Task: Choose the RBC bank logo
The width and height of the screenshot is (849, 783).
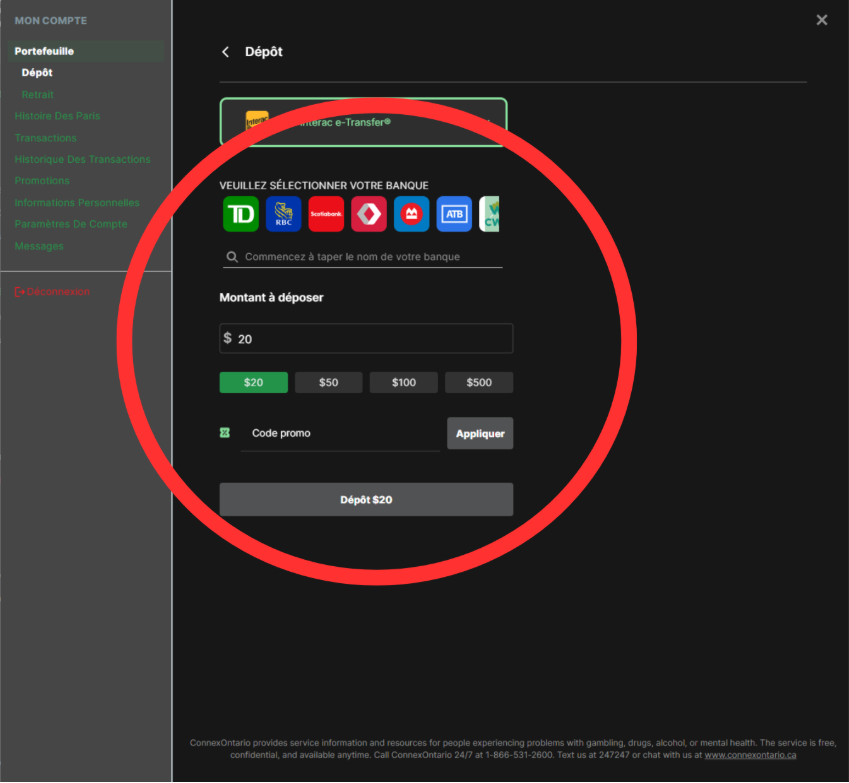Action: 284,214
